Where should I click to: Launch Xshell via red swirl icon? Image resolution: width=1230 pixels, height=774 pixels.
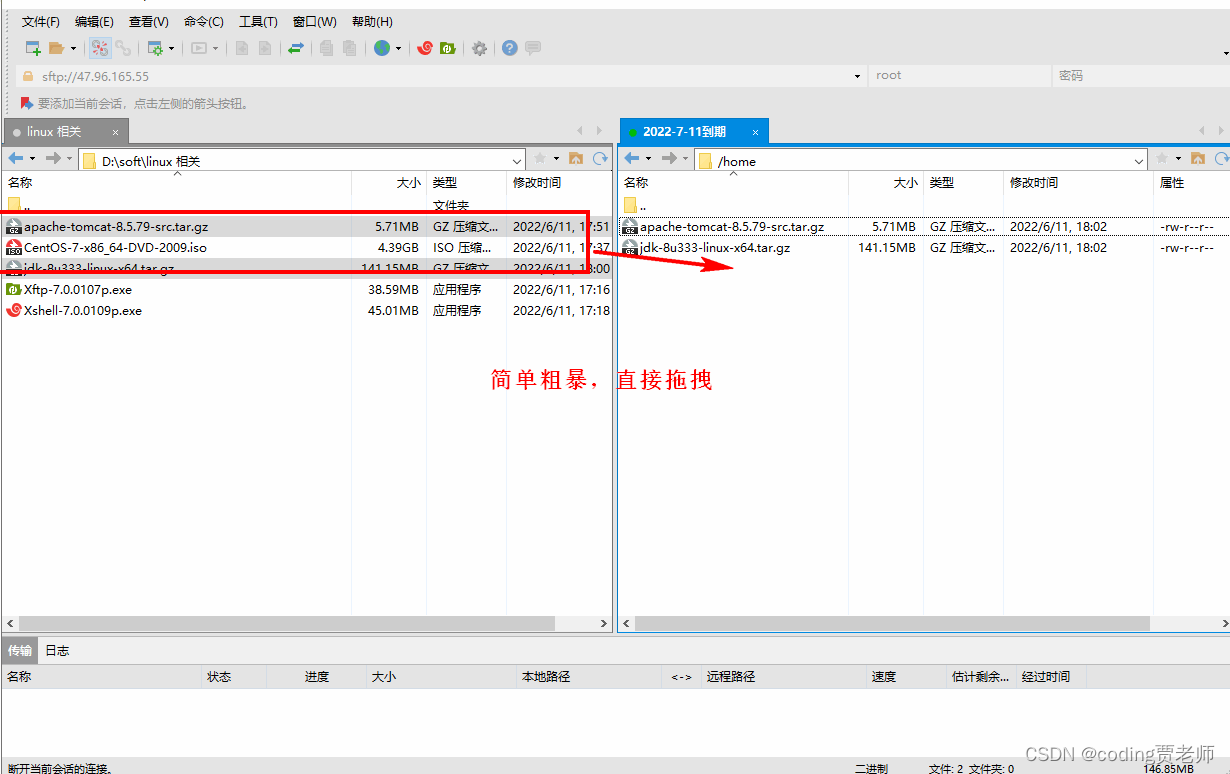point(425,48)
